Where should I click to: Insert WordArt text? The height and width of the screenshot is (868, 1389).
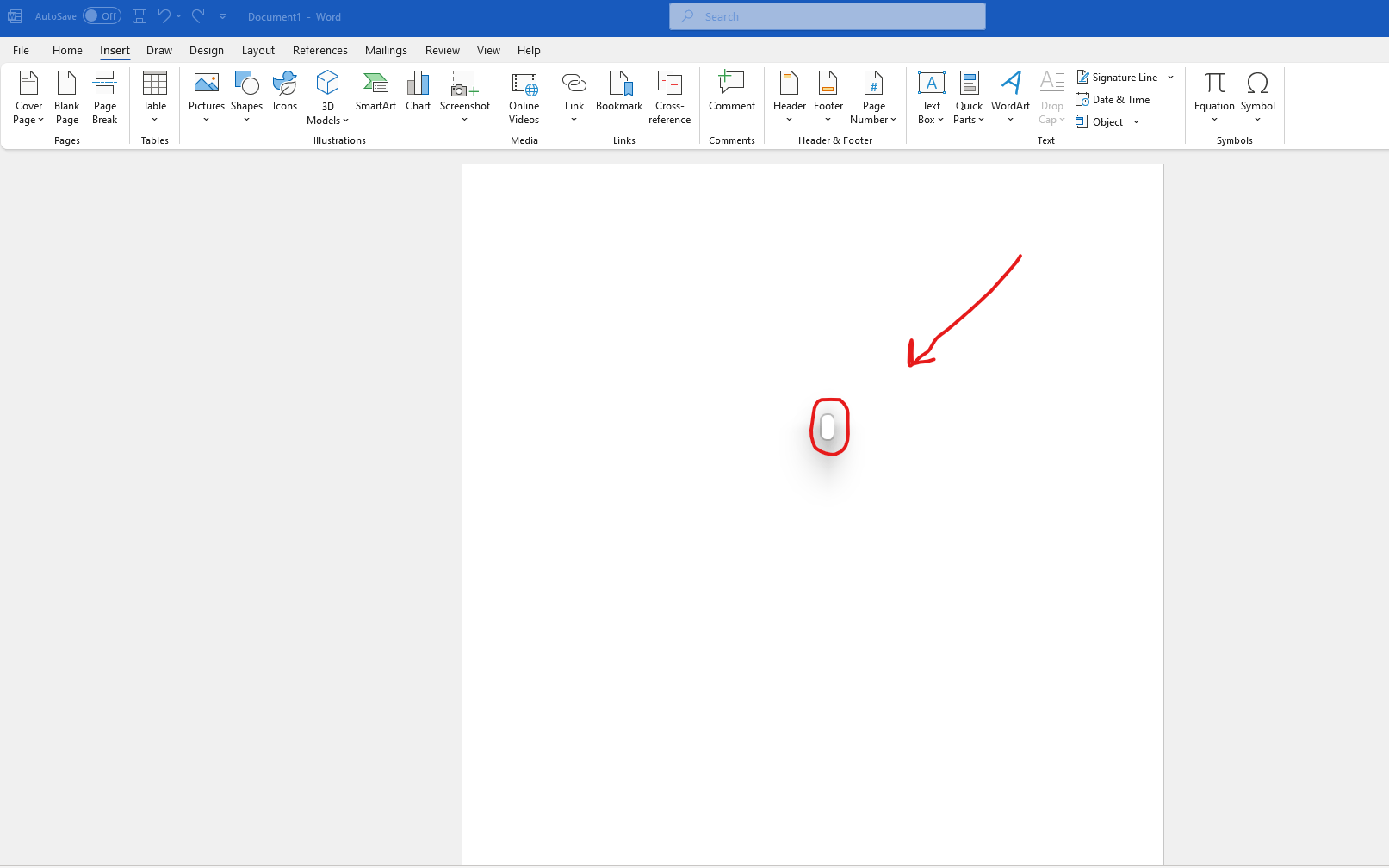[x=1010, y=97]
